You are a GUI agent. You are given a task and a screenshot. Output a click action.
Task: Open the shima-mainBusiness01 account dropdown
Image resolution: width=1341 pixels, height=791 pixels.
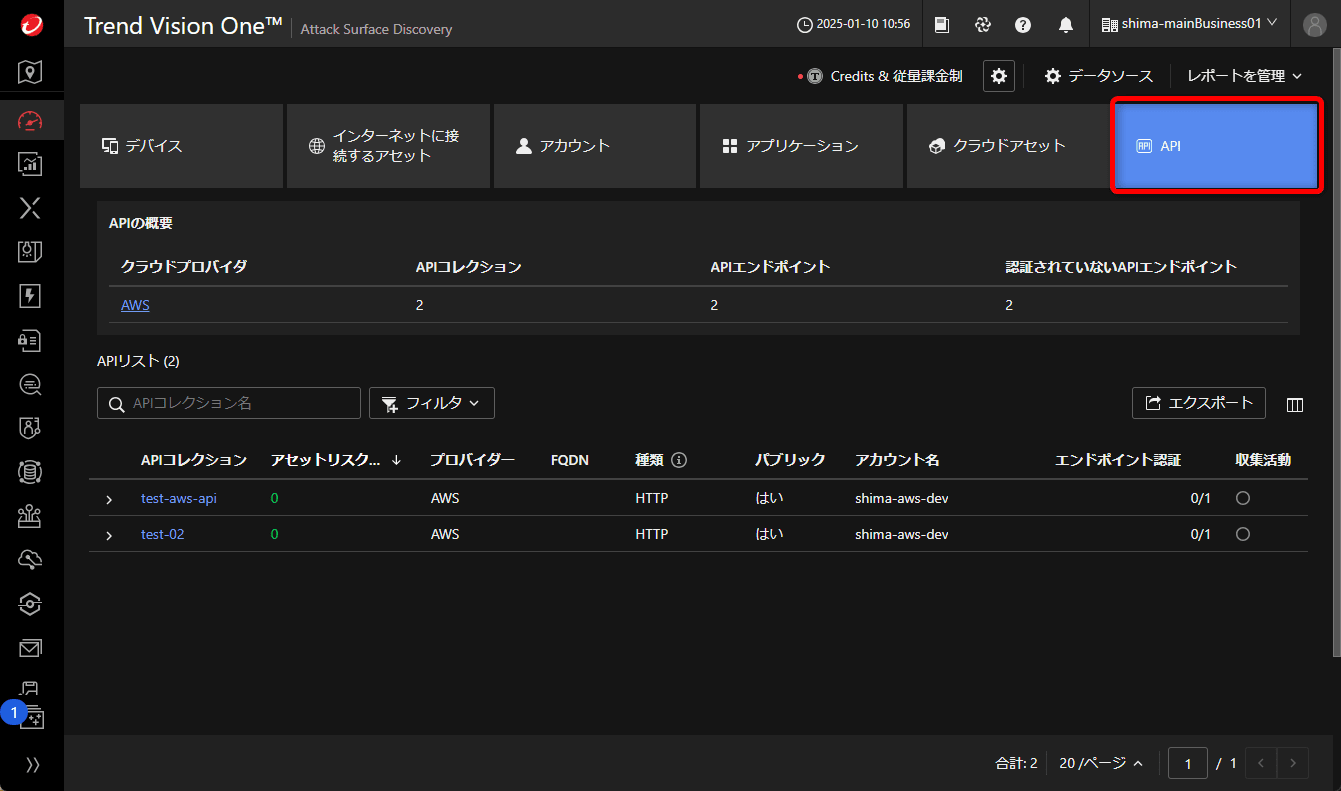1189,24
